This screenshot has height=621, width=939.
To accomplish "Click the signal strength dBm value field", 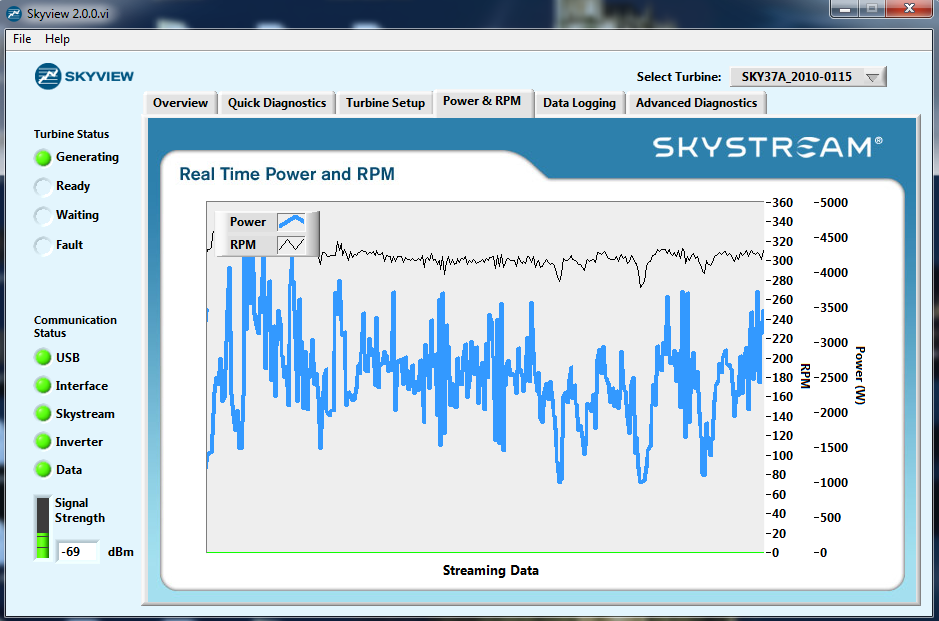I will click(x=76, y=552).
